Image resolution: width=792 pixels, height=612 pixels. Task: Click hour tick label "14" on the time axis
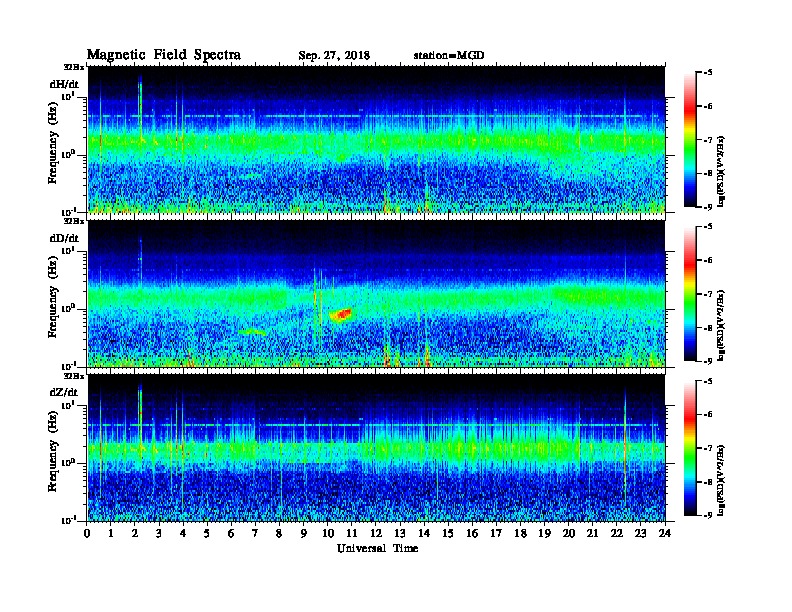click(x=424, y=534)
